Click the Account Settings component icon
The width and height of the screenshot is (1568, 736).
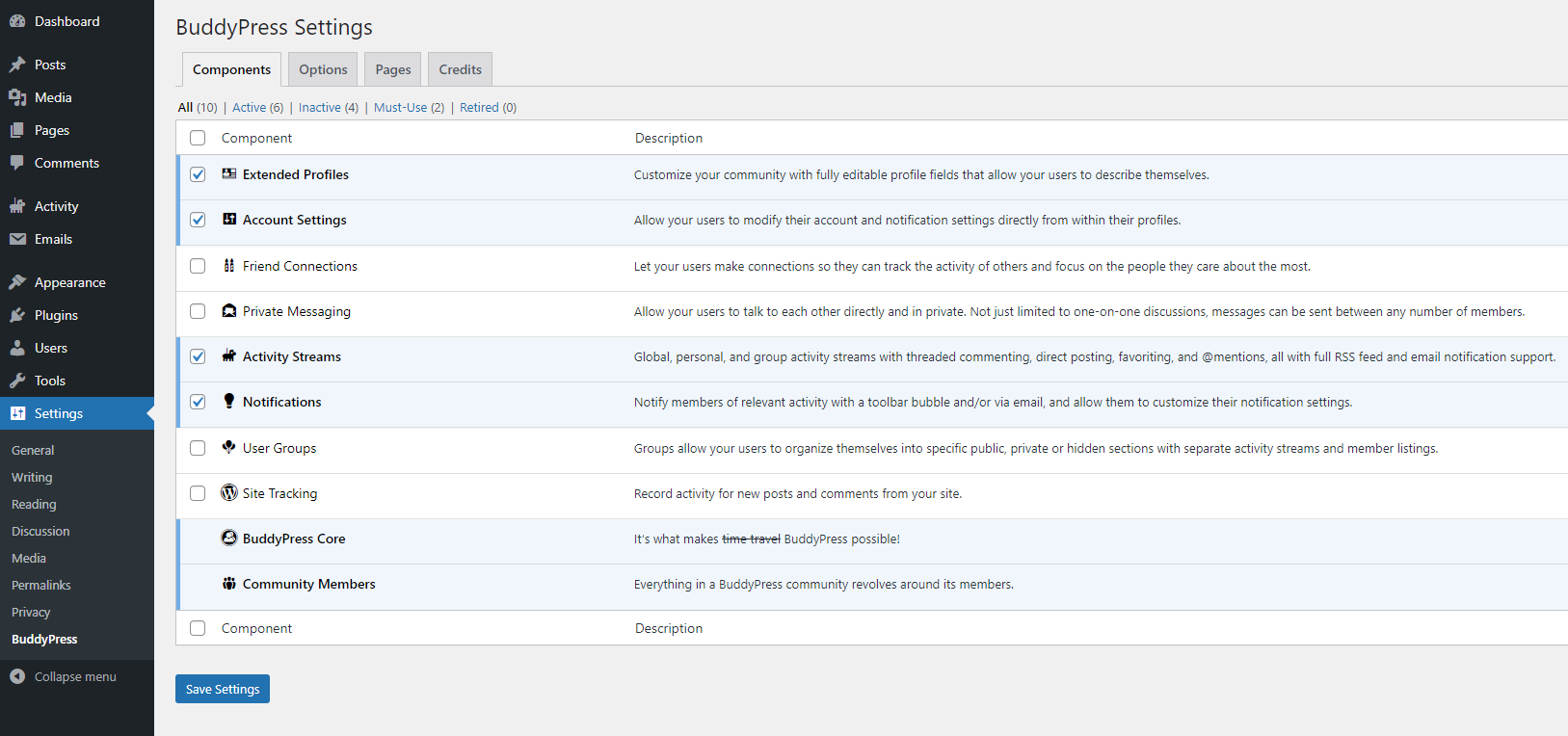point(229,219)
